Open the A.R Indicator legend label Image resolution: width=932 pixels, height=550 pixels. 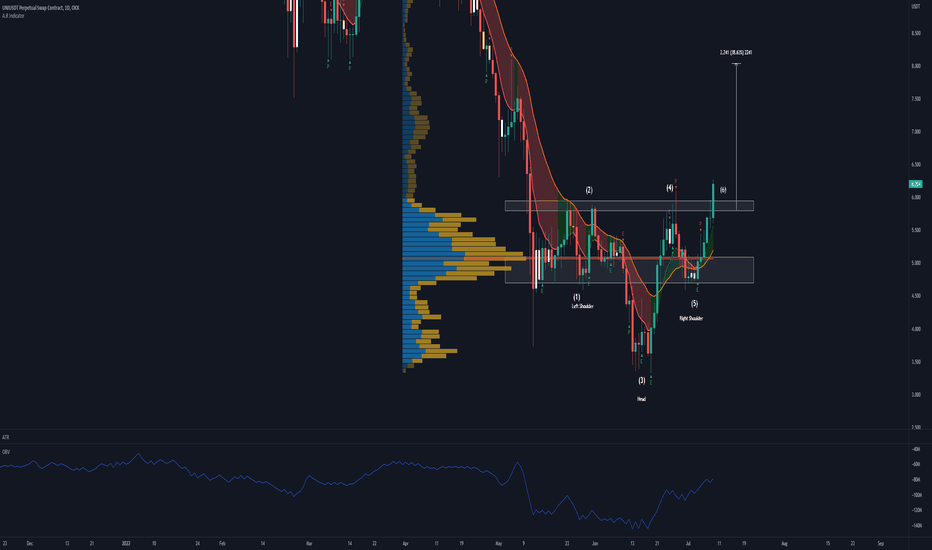13,15
